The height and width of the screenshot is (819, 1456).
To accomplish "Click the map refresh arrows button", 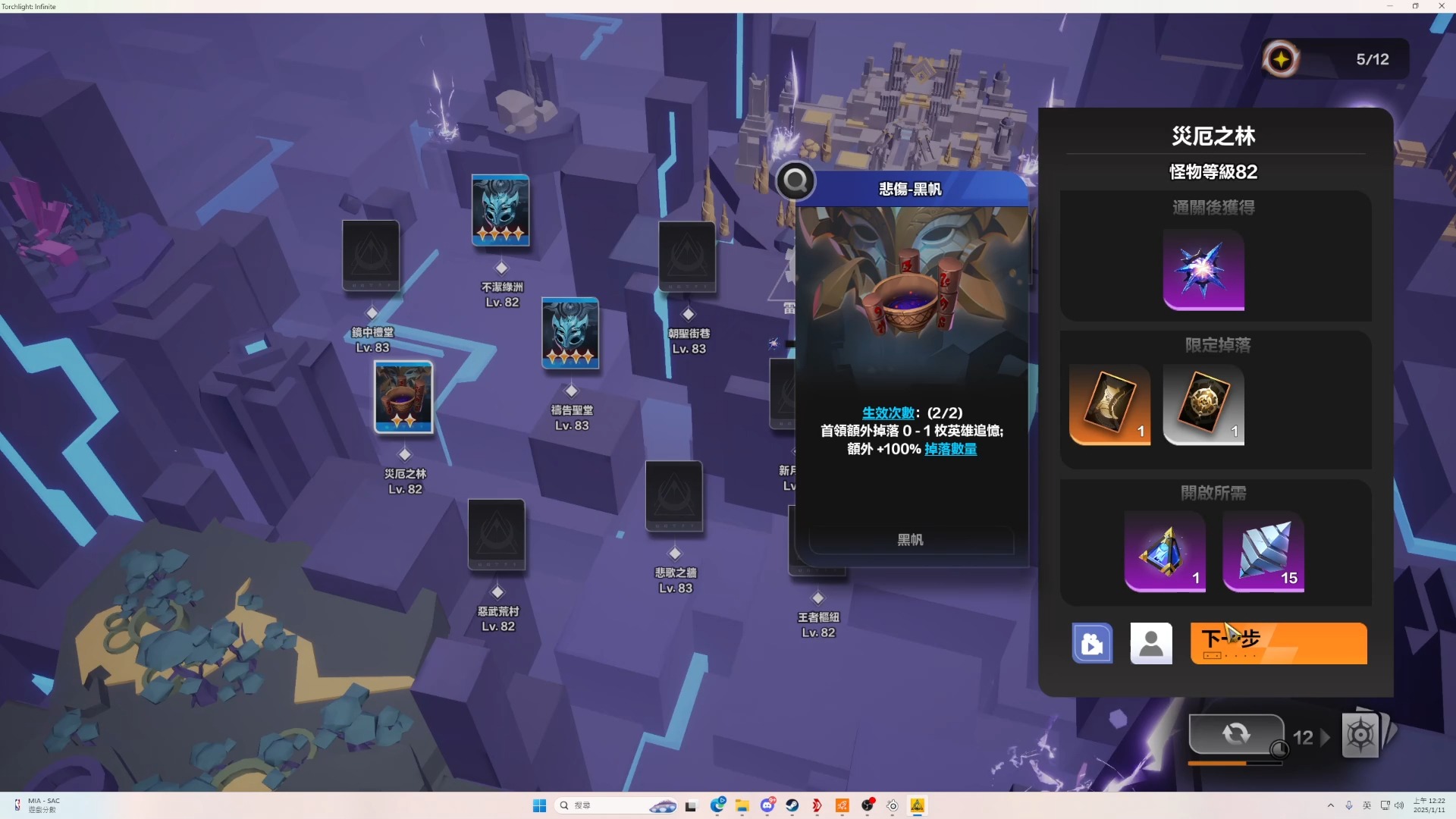I will [1236, 734].
